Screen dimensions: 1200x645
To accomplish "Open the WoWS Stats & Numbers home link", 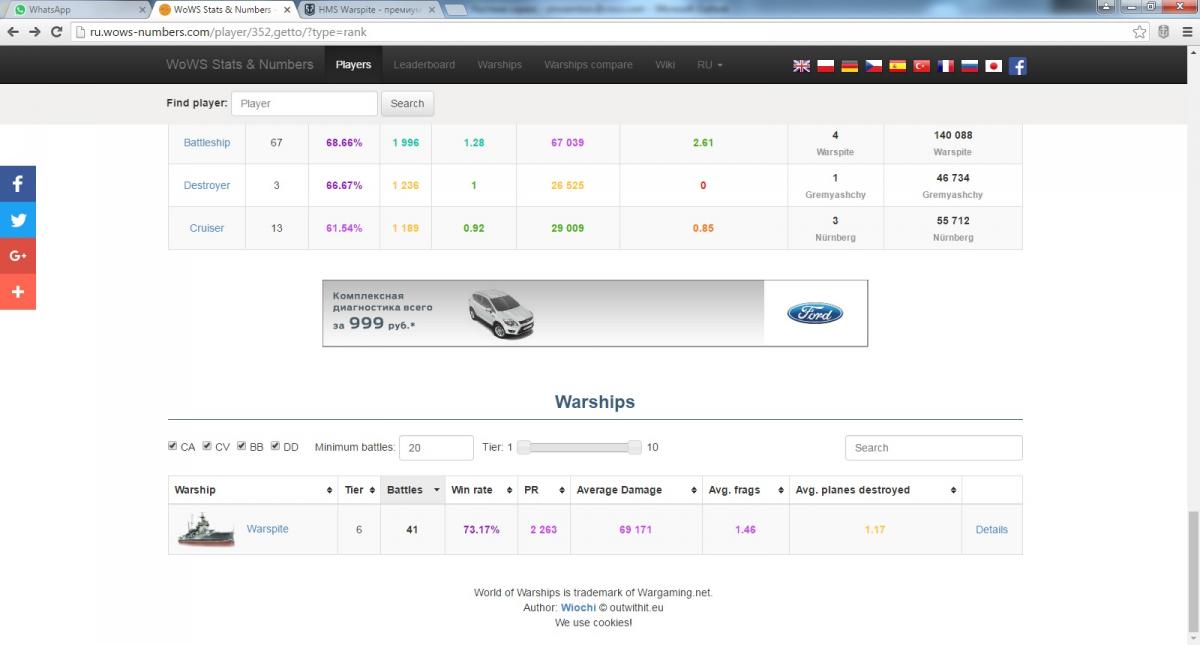I will click(240, 64).
